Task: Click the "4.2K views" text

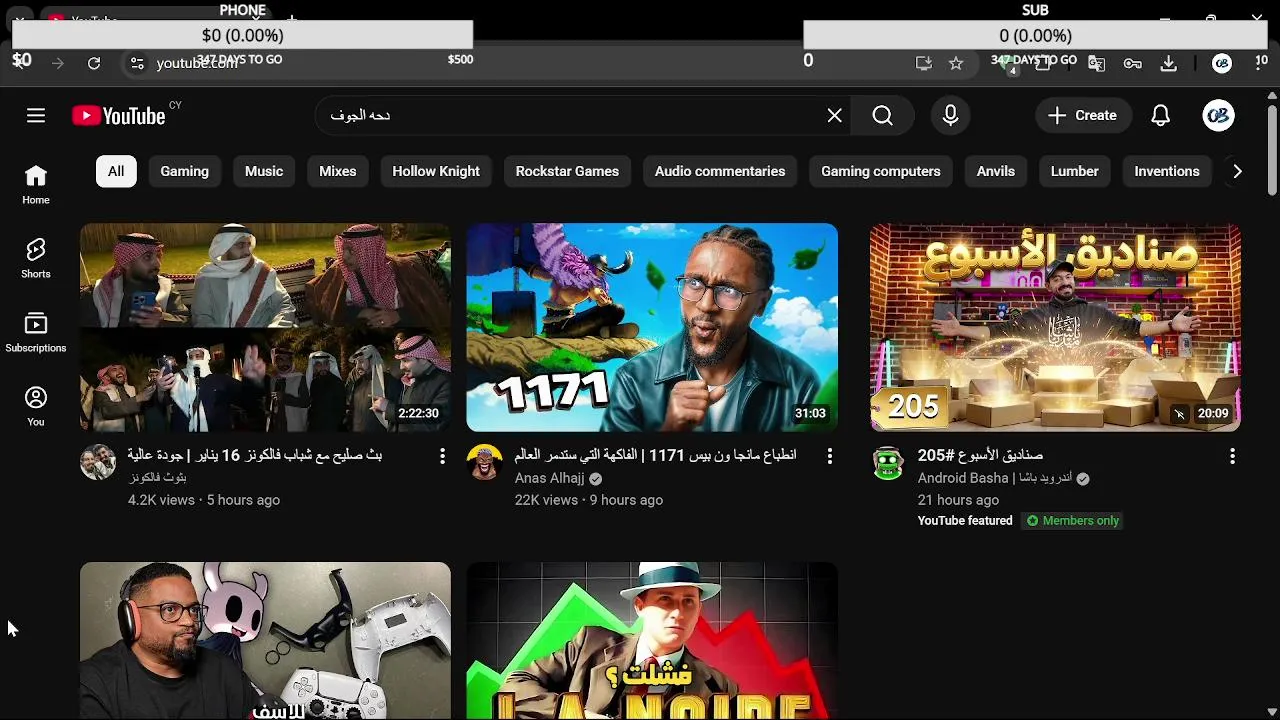Action: pyautogui.click(x=161, y=500)
